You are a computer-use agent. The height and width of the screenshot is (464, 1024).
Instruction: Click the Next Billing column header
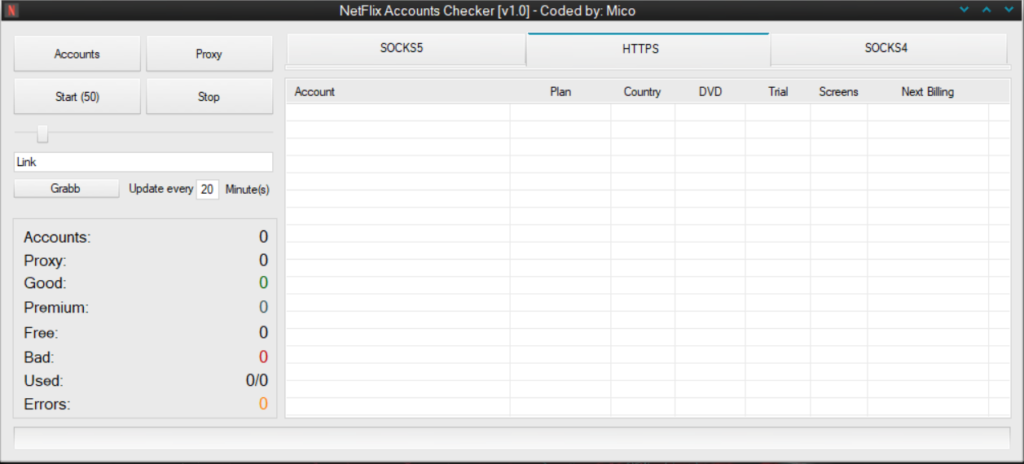pyautogui.click(x=928, y=91)
